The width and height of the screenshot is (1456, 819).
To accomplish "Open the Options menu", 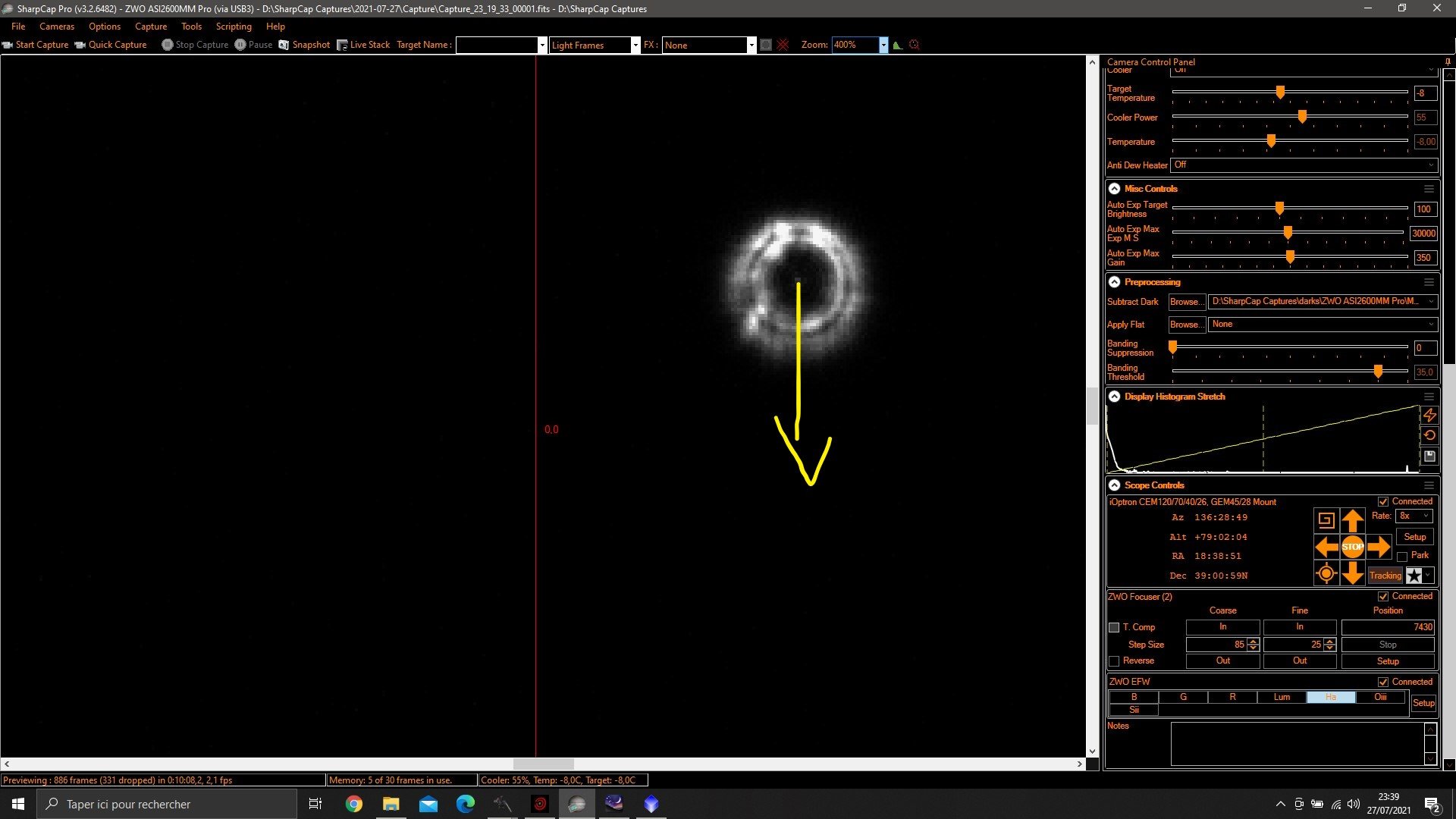I will pos(105,27).
